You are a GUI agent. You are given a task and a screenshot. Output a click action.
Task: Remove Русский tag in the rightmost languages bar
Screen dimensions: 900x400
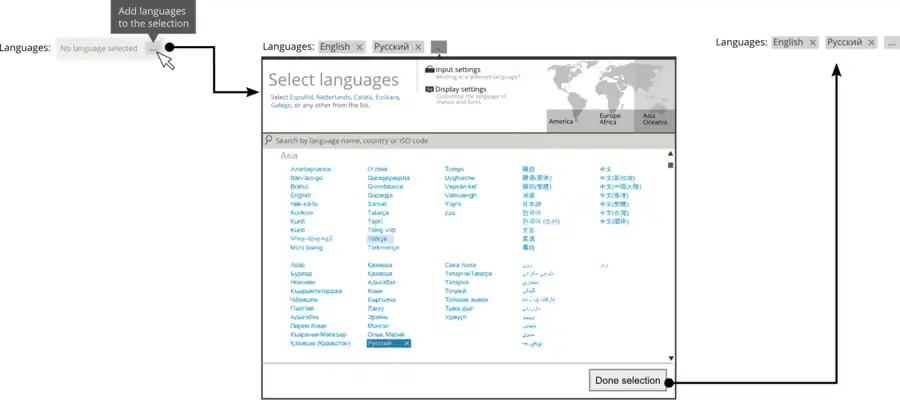pyautogui.click(x=871, y=43)
